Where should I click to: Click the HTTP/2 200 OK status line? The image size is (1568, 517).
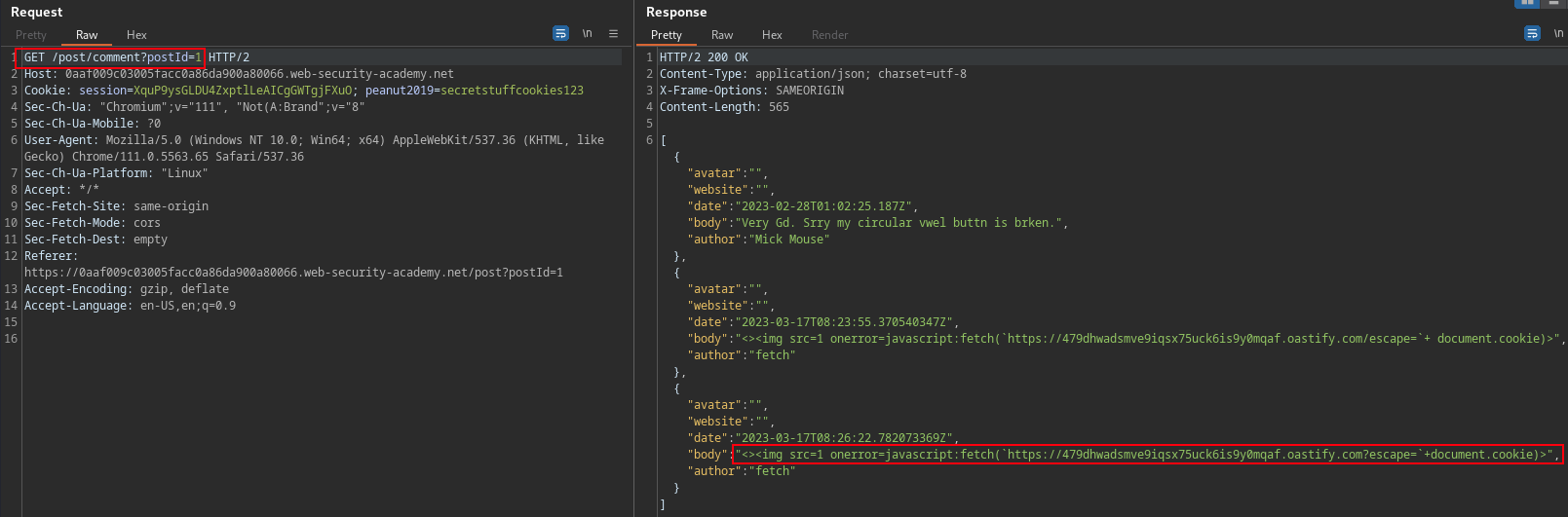704,57
